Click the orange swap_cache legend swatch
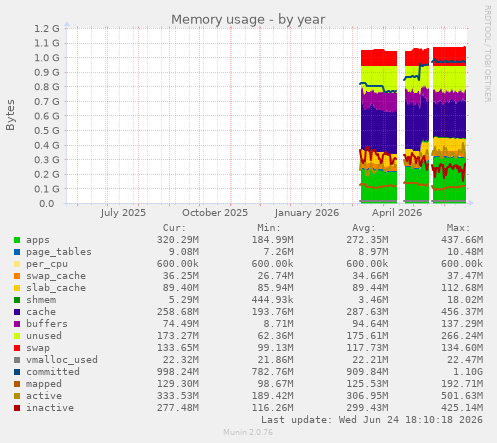The height and width of the screenshot is (443, 497). tap(17, 276)
